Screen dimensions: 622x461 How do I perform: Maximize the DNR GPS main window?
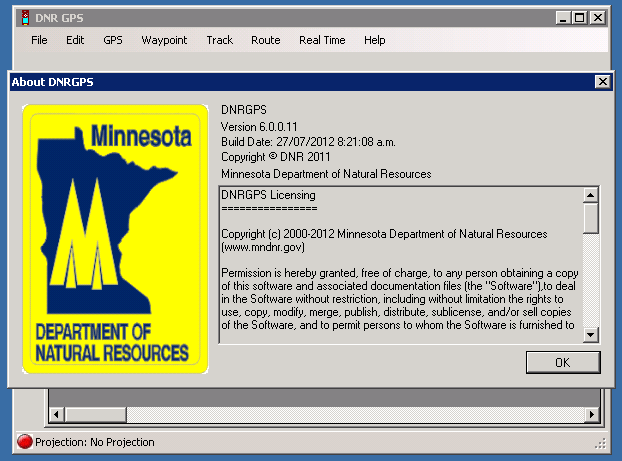[580, 18]
